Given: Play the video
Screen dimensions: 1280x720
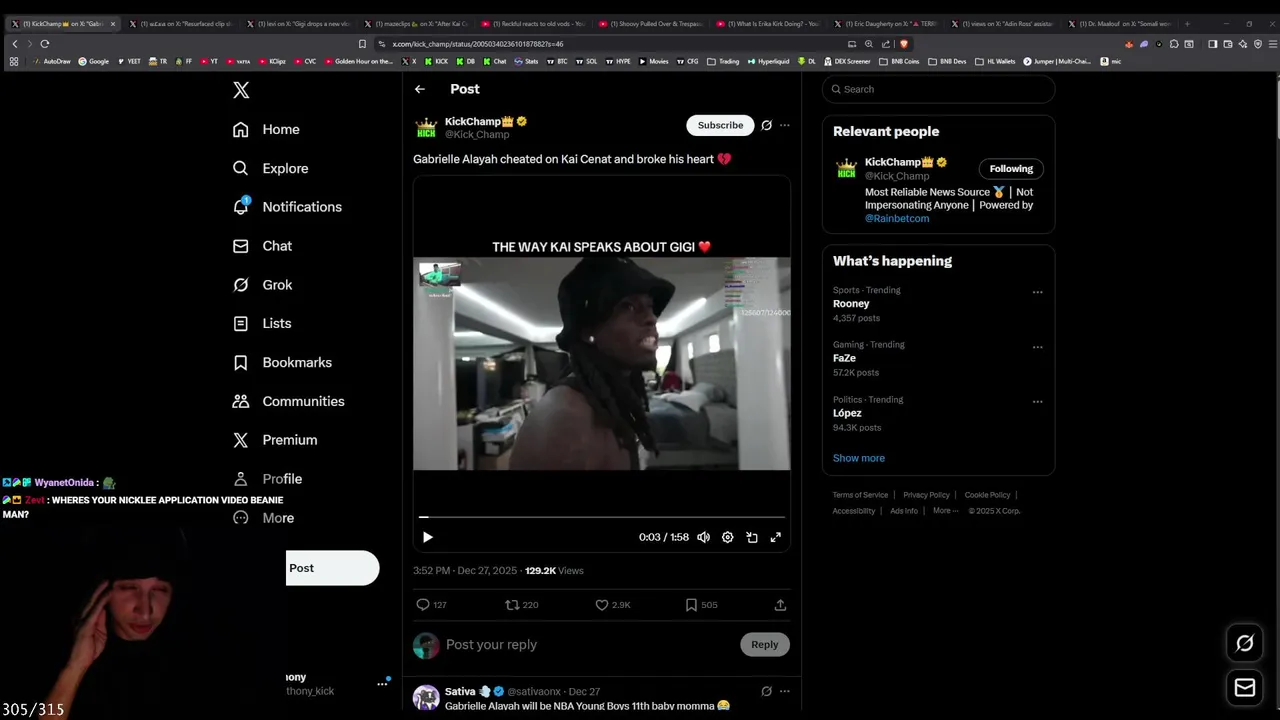Looking at the screenshot, I should tap(427, 537).
